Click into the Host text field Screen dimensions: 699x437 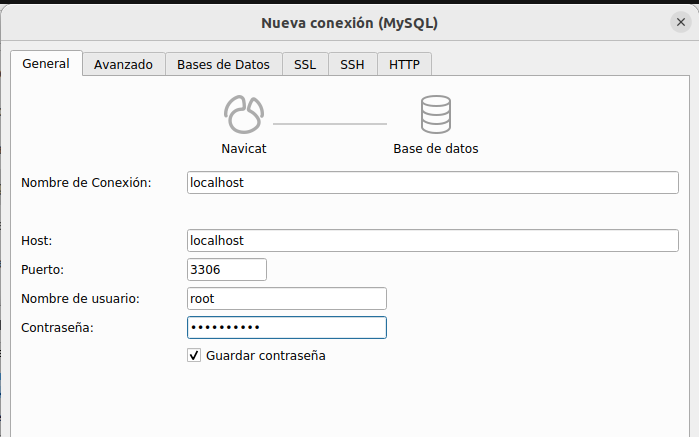433,241
